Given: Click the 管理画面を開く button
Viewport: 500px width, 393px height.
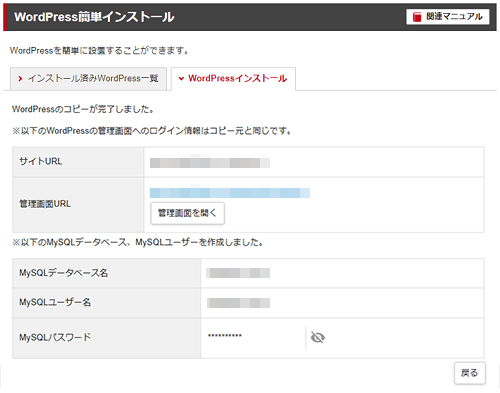Looking at the screenshot, I should tap(187, 213).
